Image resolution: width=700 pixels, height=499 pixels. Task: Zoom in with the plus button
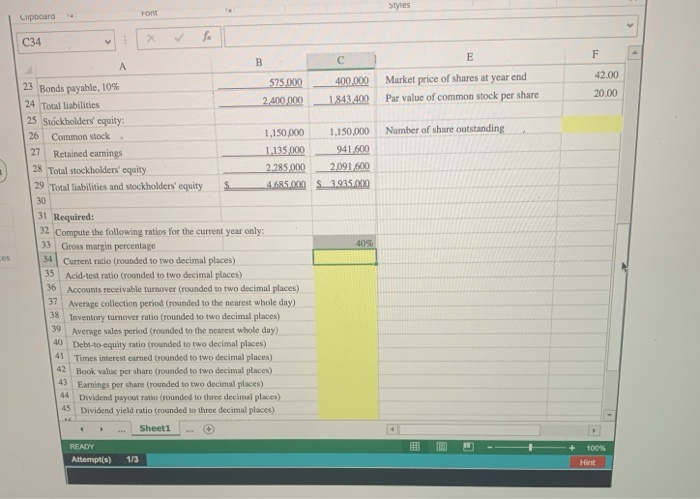tap(572, 448)
